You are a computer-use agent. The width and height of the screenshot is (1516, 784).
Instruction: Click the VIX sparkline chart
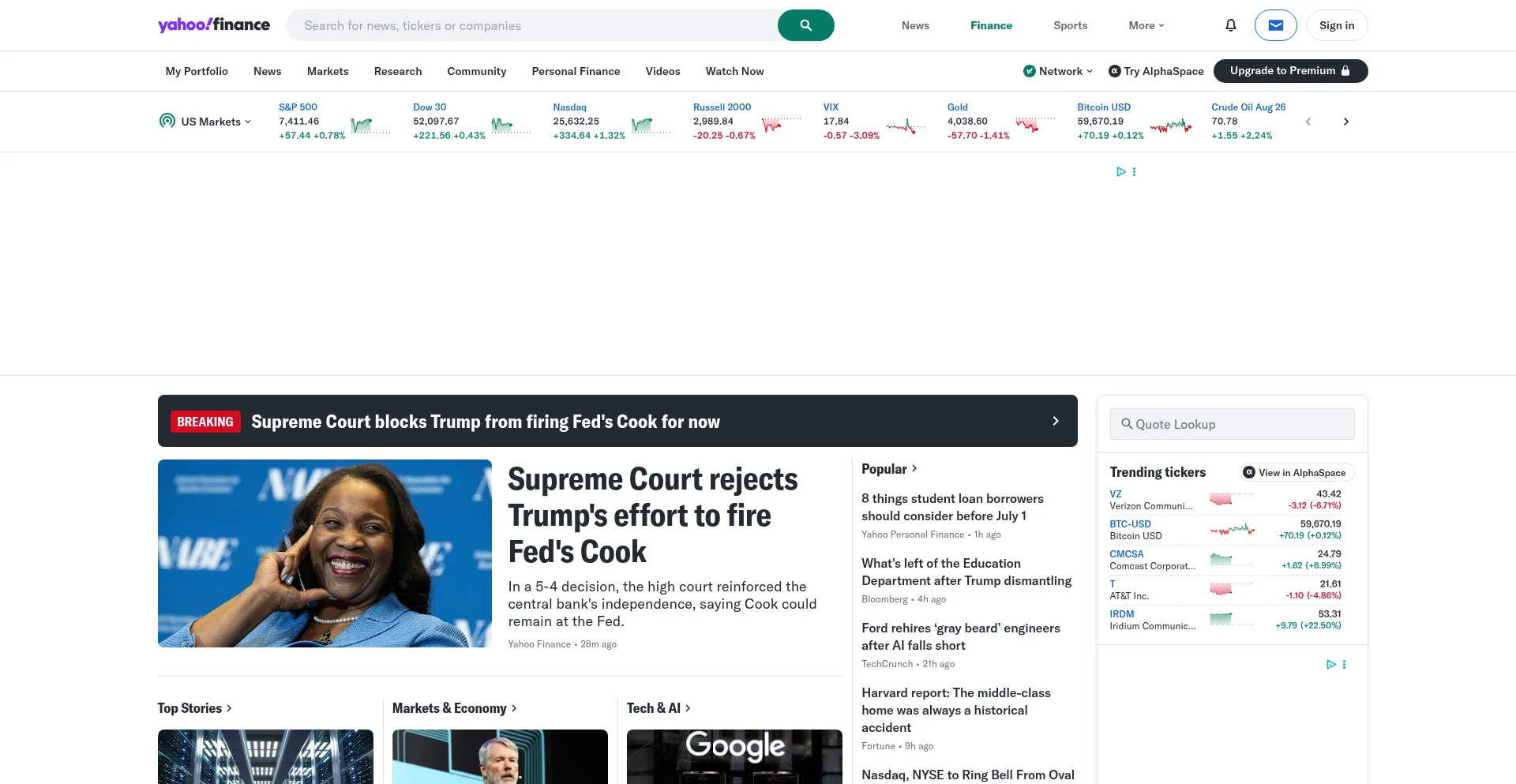pos(905,126)
